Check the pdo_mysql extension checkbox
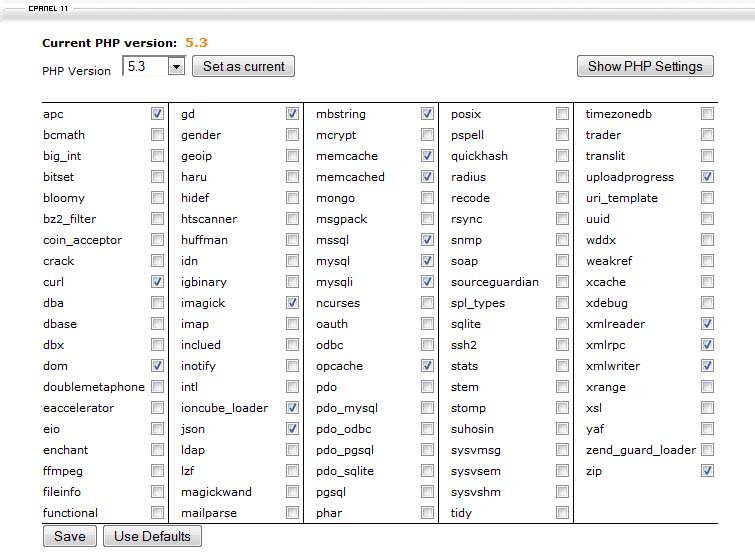755x554 pixels. 427,408
